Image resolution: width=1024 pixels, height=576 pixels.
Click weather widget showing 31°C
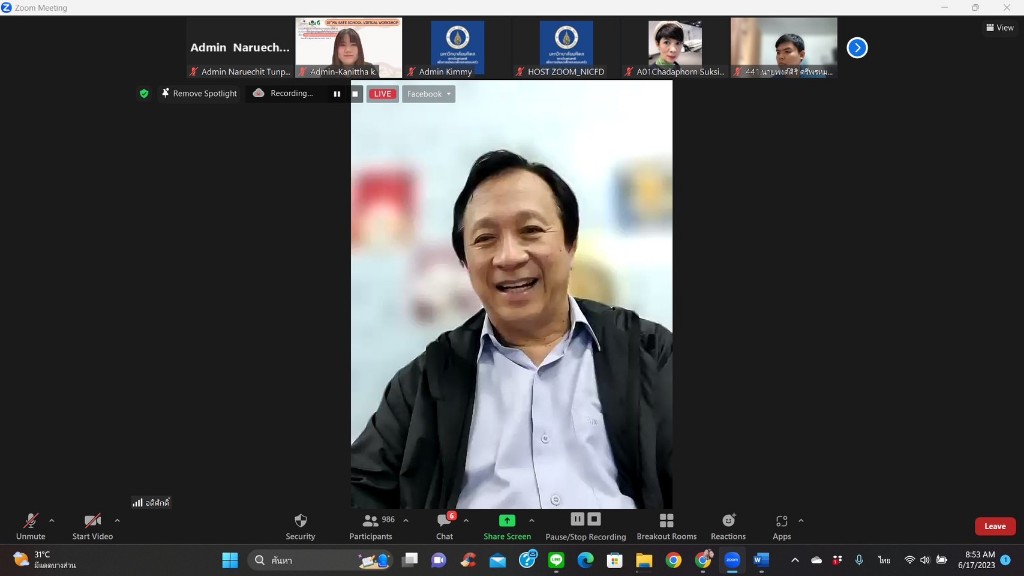pyautogui.click(x=46, y=560)
